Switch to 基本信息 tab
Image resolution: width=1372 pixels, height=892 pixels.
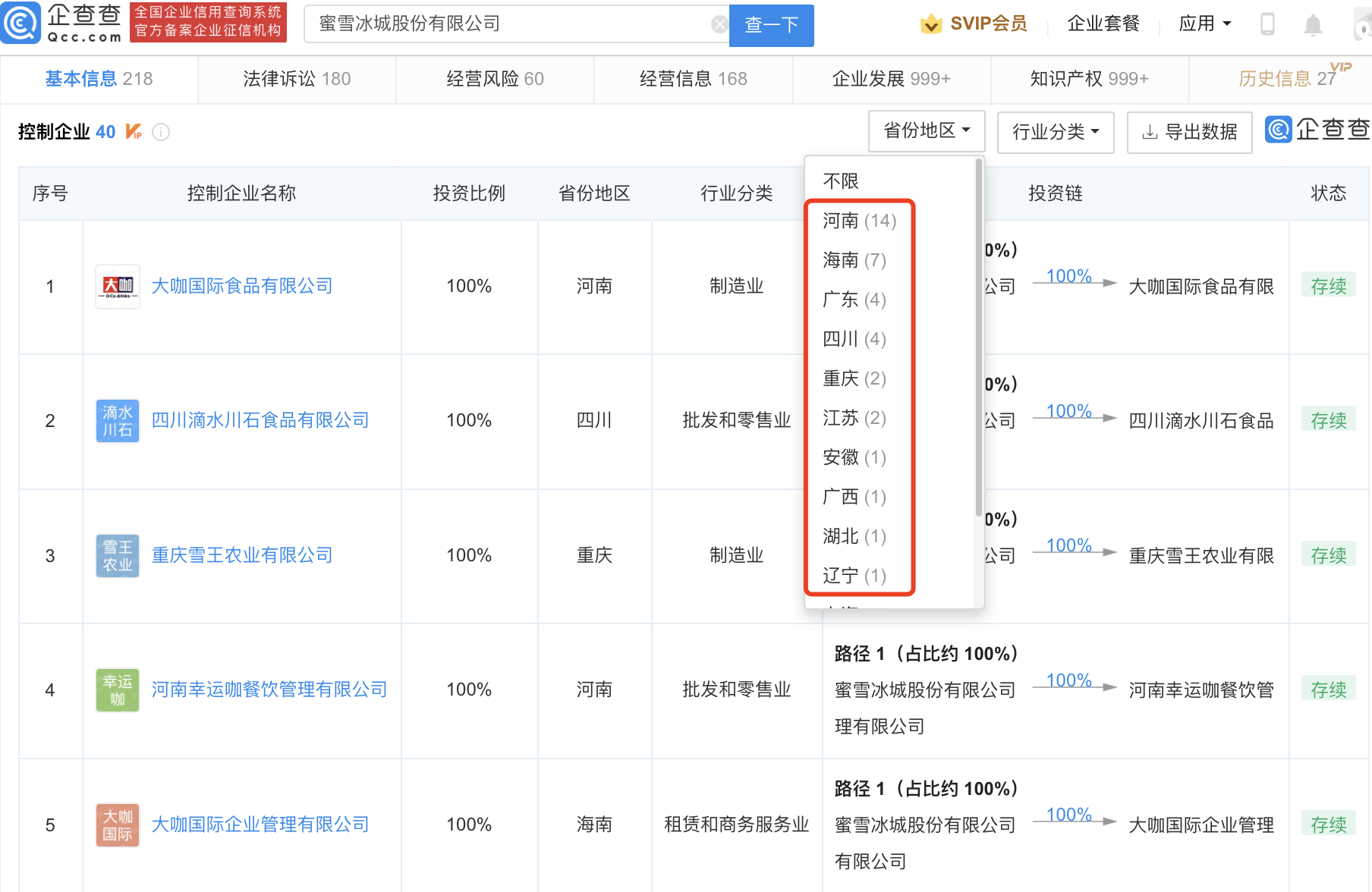[x=99, y=79]
